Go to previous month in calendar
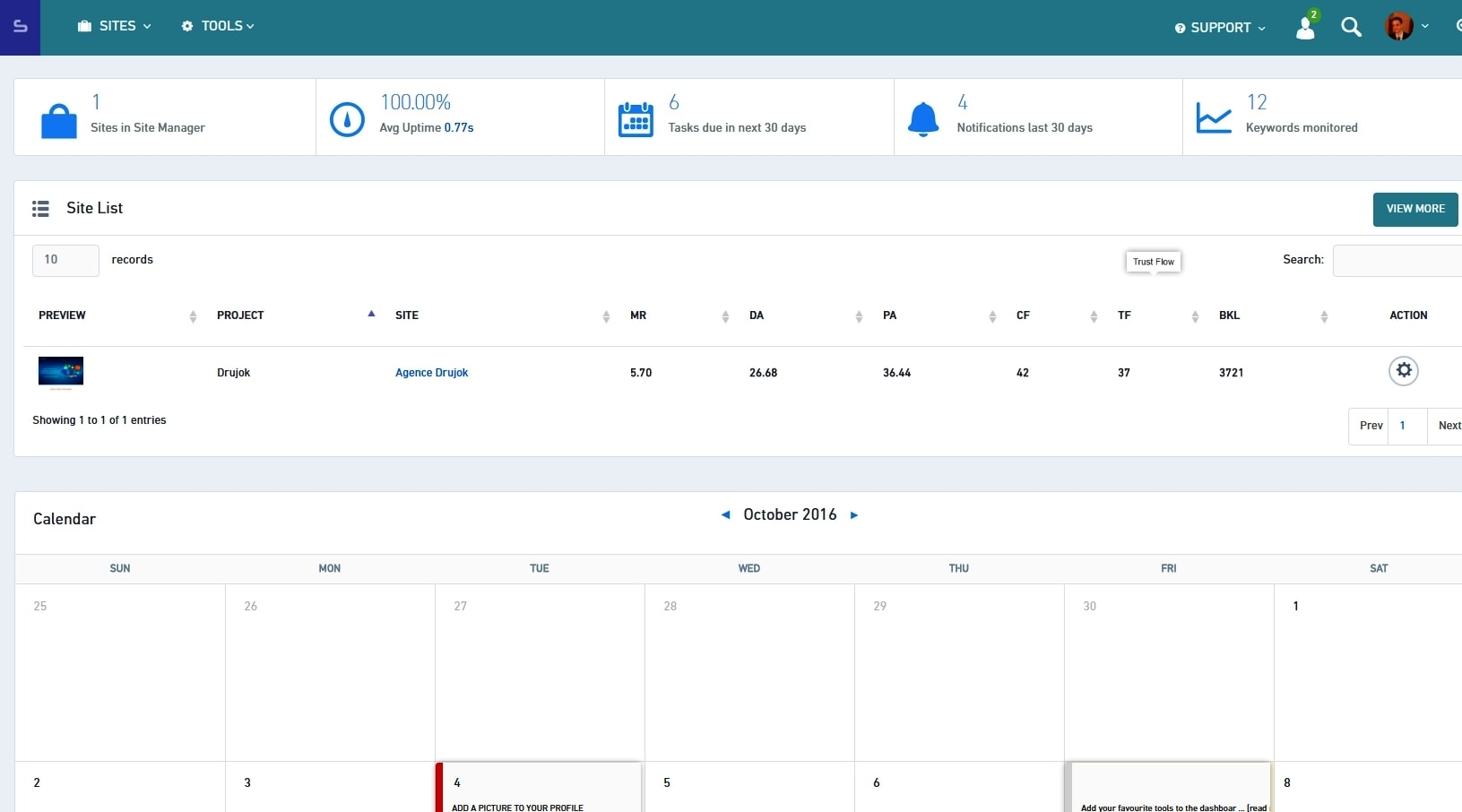 (725, 514)
